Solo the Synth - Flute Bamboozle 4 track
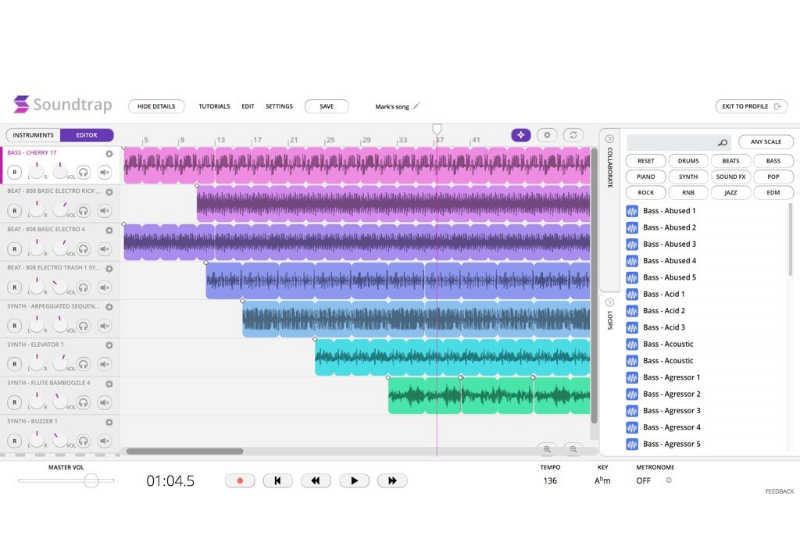This screenshot has height=550, width=800. coord(83,403)
